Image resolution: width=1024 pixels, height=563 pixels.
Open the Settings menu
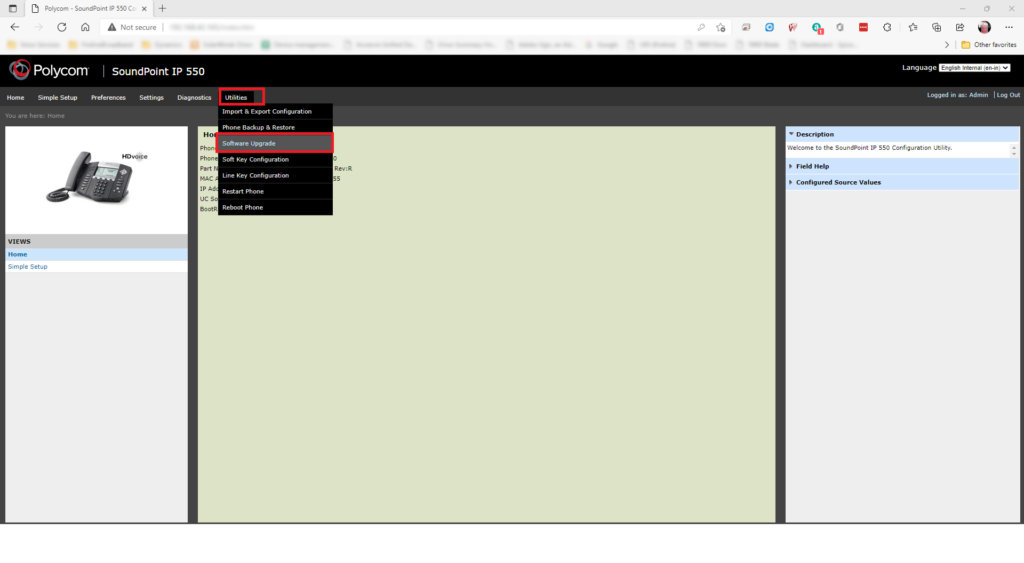tap(151, 97)
